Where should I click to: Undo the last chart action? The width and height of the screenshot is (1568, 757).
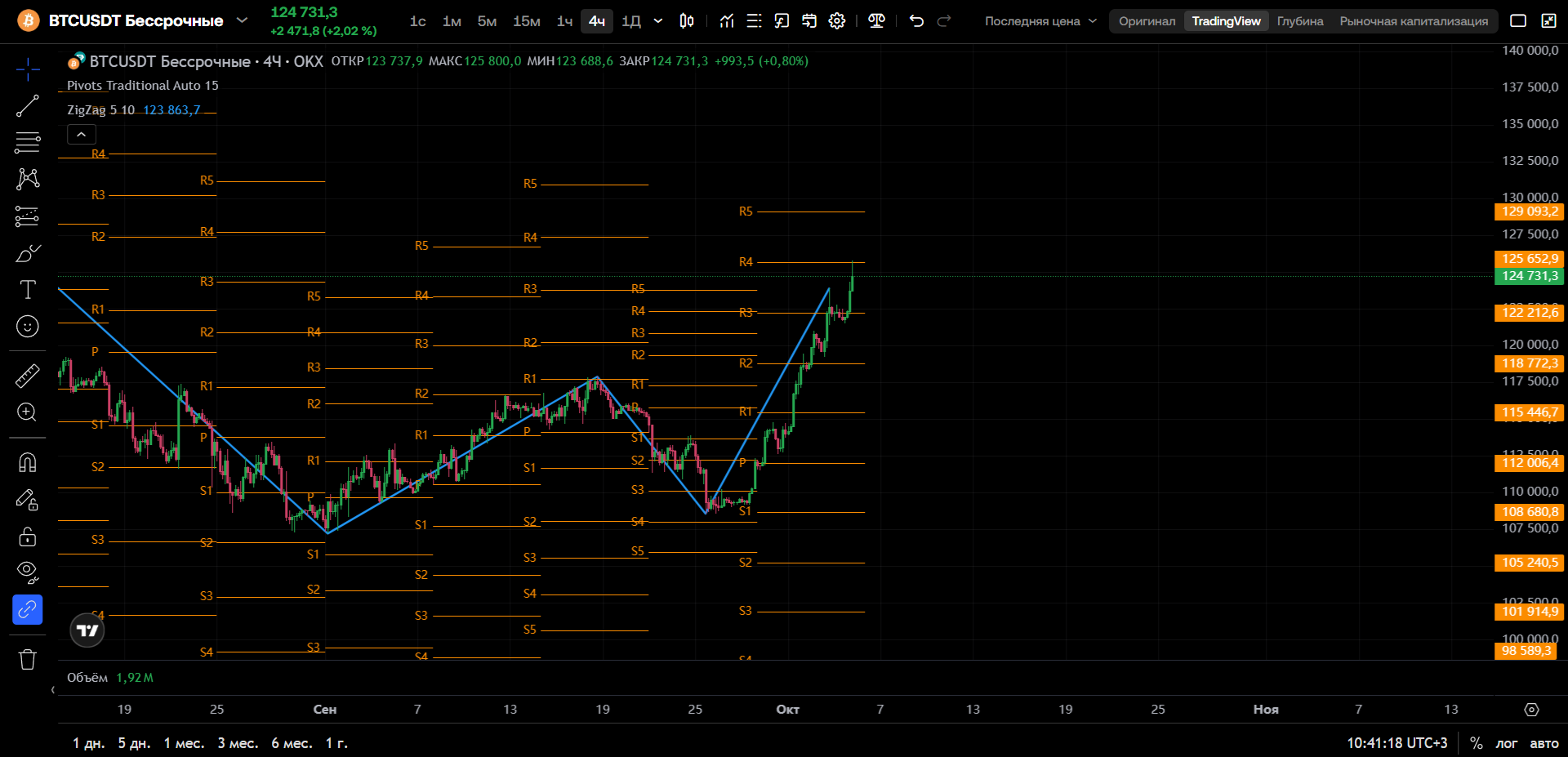click(x=916, y=21)
